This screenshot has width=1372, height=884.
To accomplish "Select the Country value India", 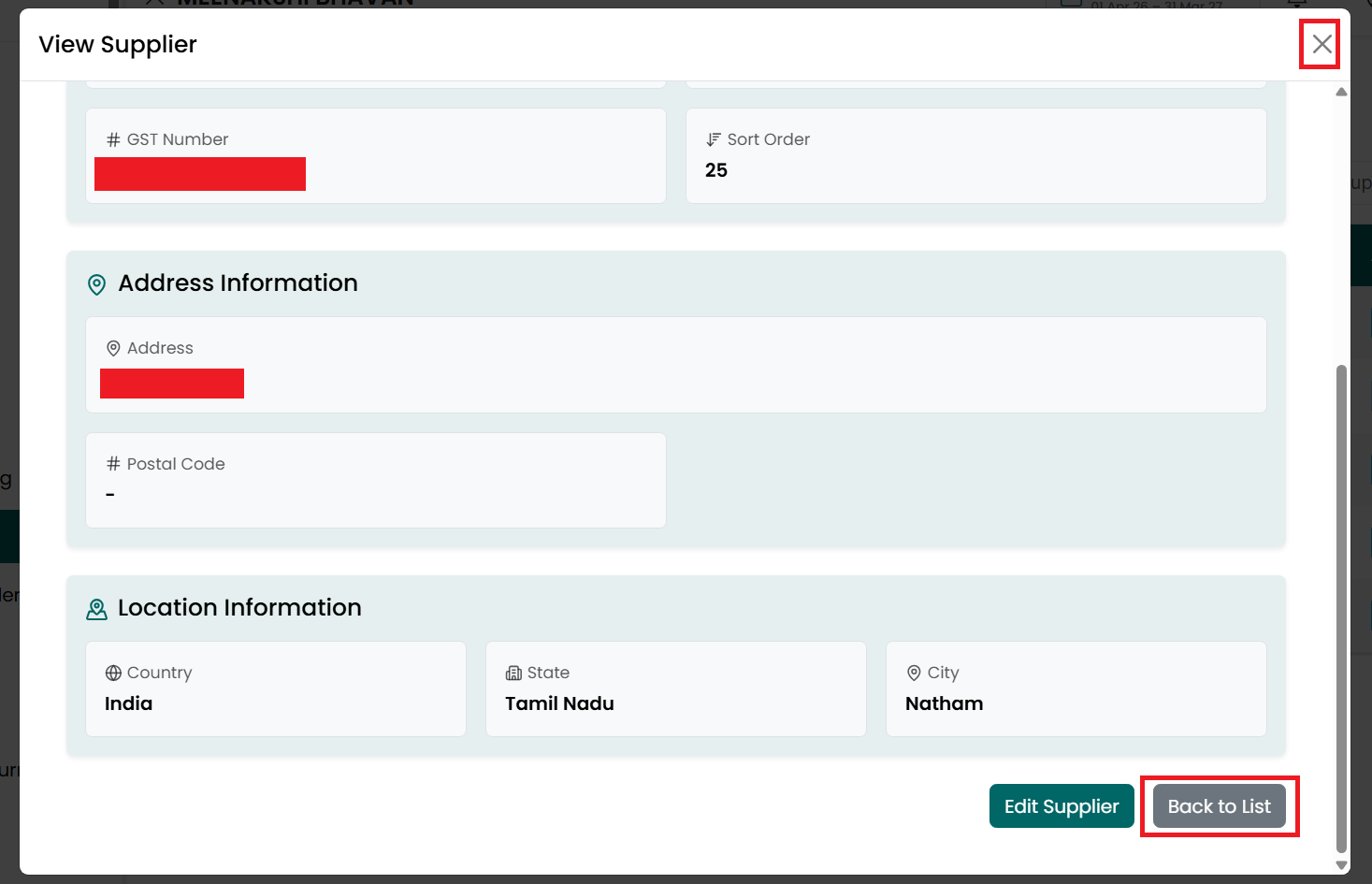I will pyautogui.click(x=128, y=703).
